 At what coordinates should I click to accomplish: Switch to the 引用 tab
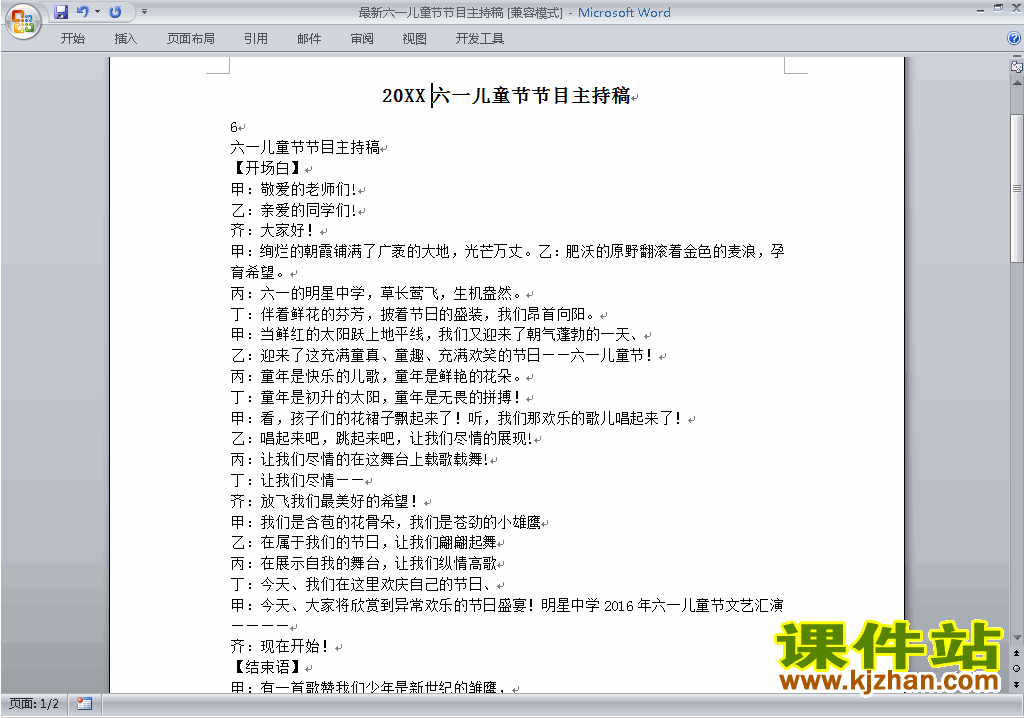tap(255, 39)
